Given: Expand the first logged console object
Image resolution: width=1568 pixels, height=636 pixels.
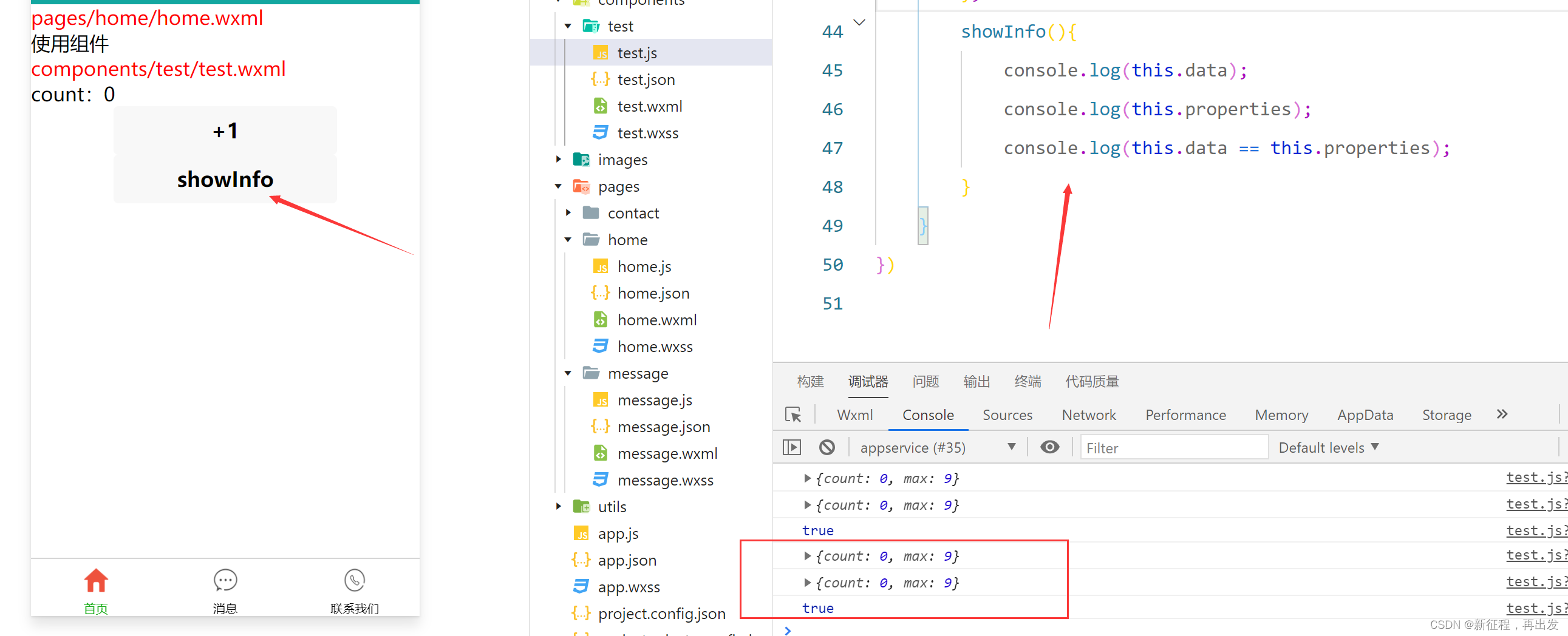Looking at the screenshot, I should [807, 479].
